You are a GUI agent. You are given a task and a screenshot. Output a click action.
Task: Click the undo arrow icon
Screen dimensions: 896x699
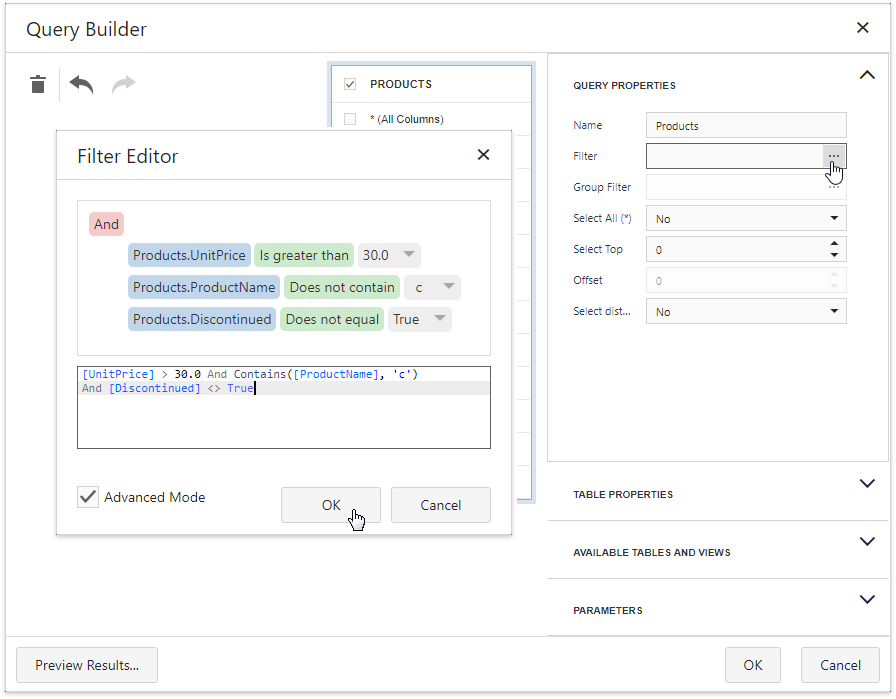pos(81,85)
